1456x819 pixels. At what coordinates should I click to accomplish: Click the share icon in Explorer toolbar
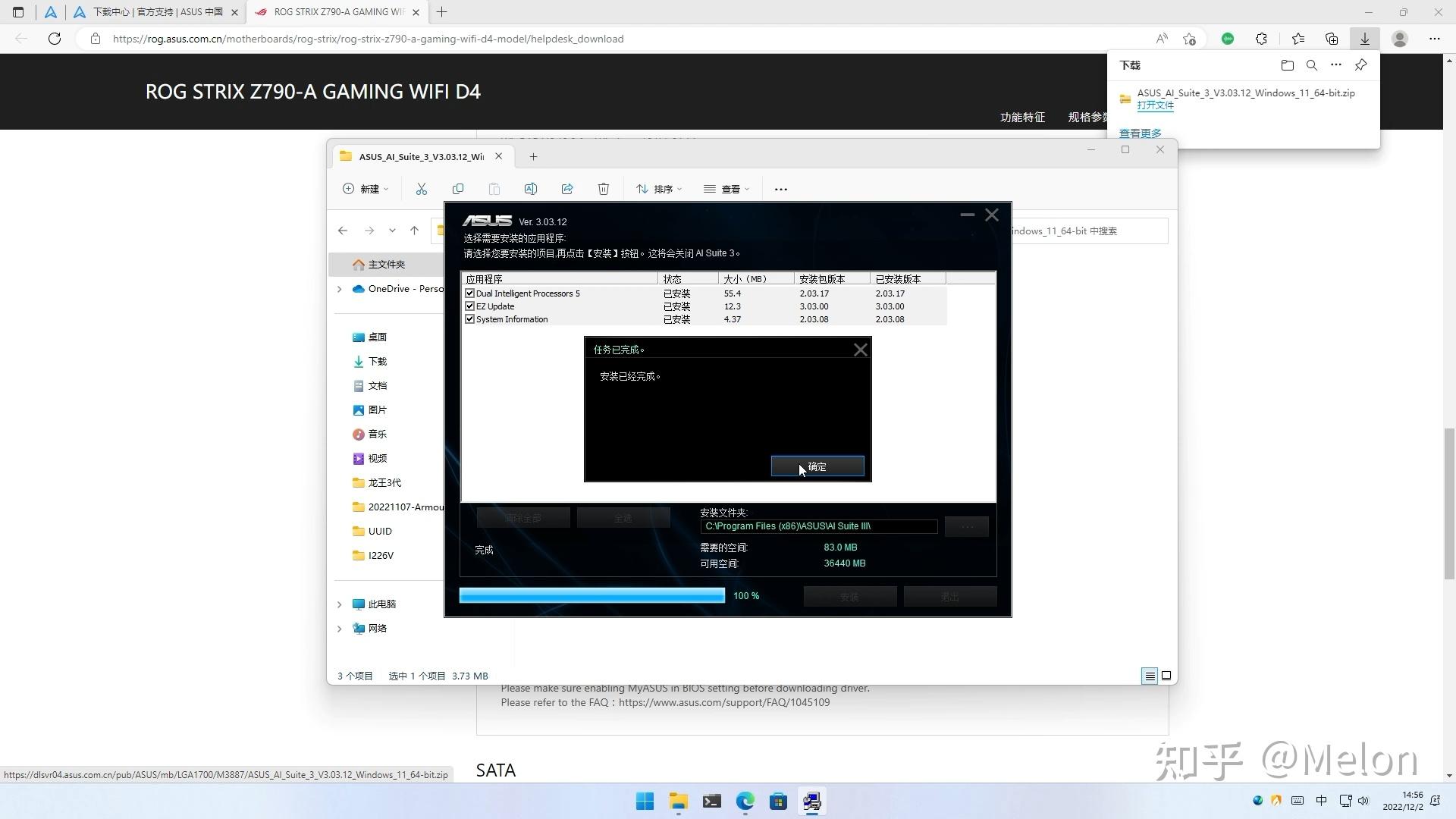(x=567, y=189)
